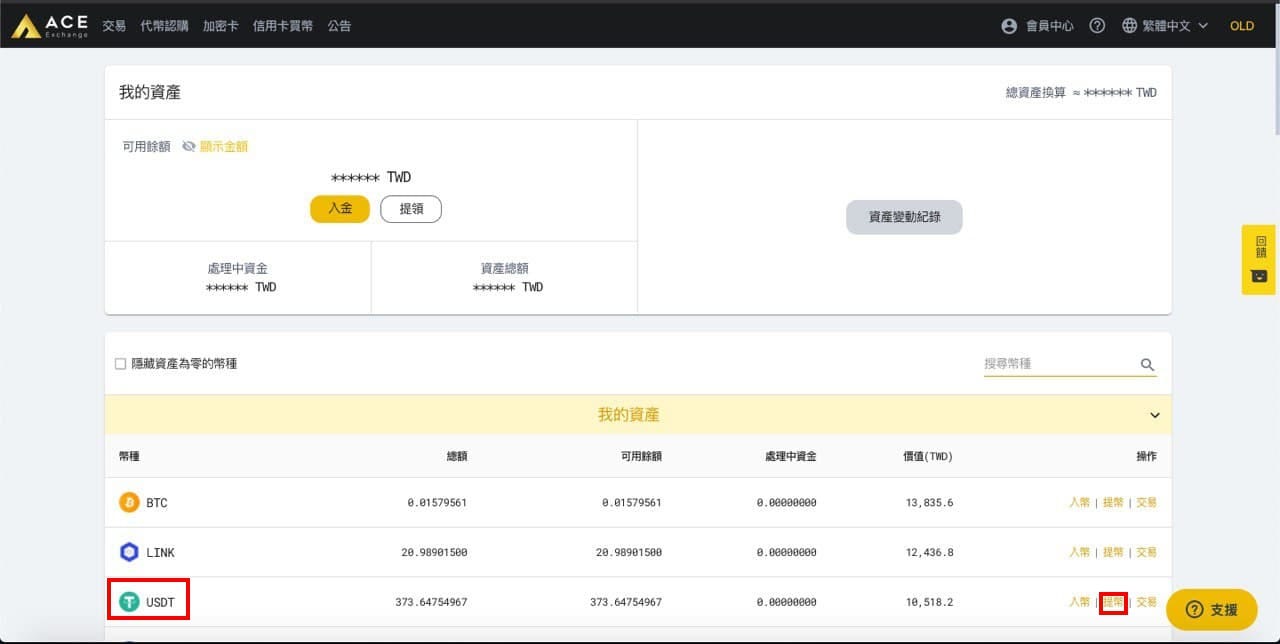Image resolution: width=1280 pixels, height=644 pixels.
Task: Click the highlighted USDT coin icon
Action: pyautogui.click(x=128, y=601)
